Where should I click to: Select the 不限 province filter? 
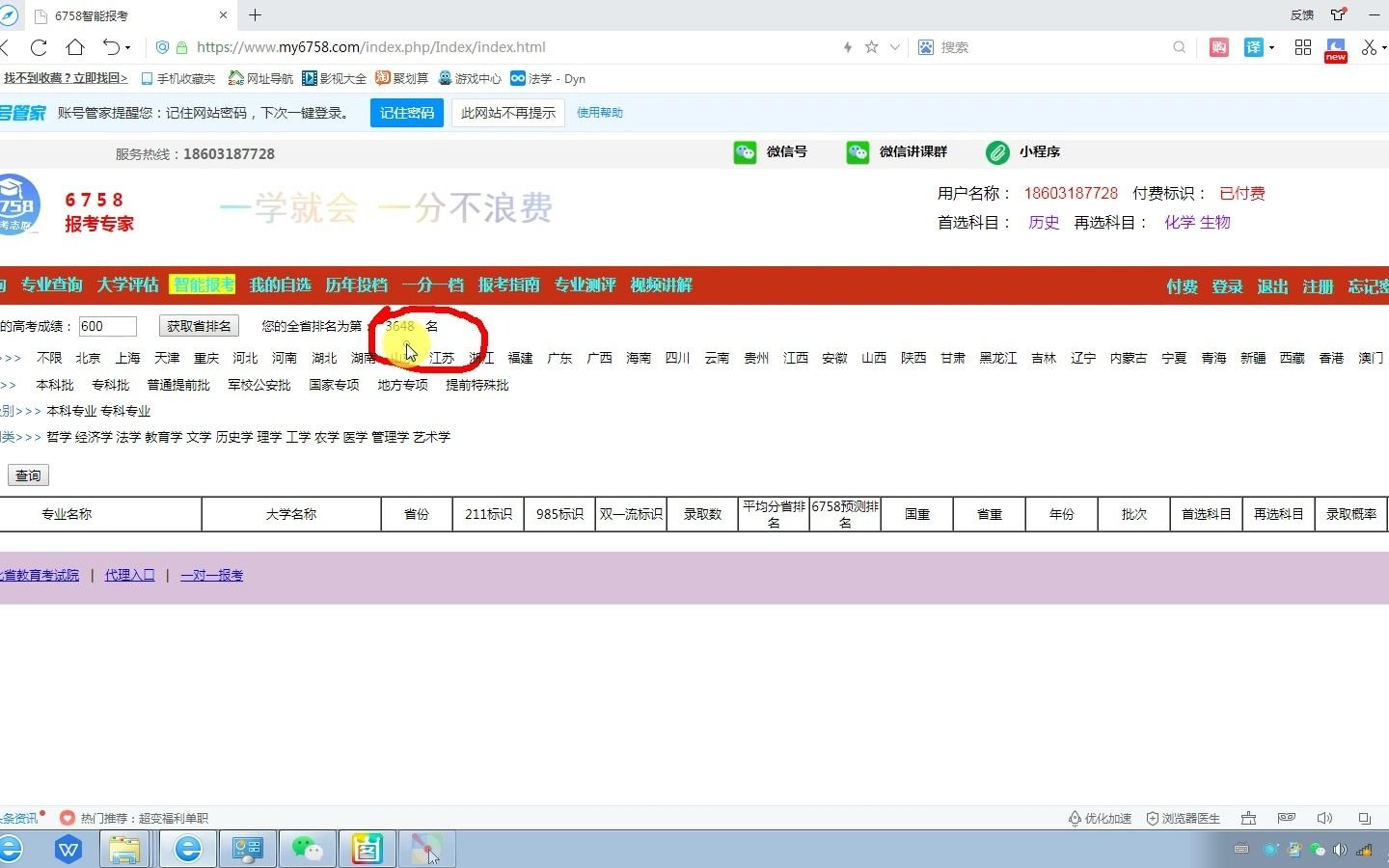pos(49,358)
